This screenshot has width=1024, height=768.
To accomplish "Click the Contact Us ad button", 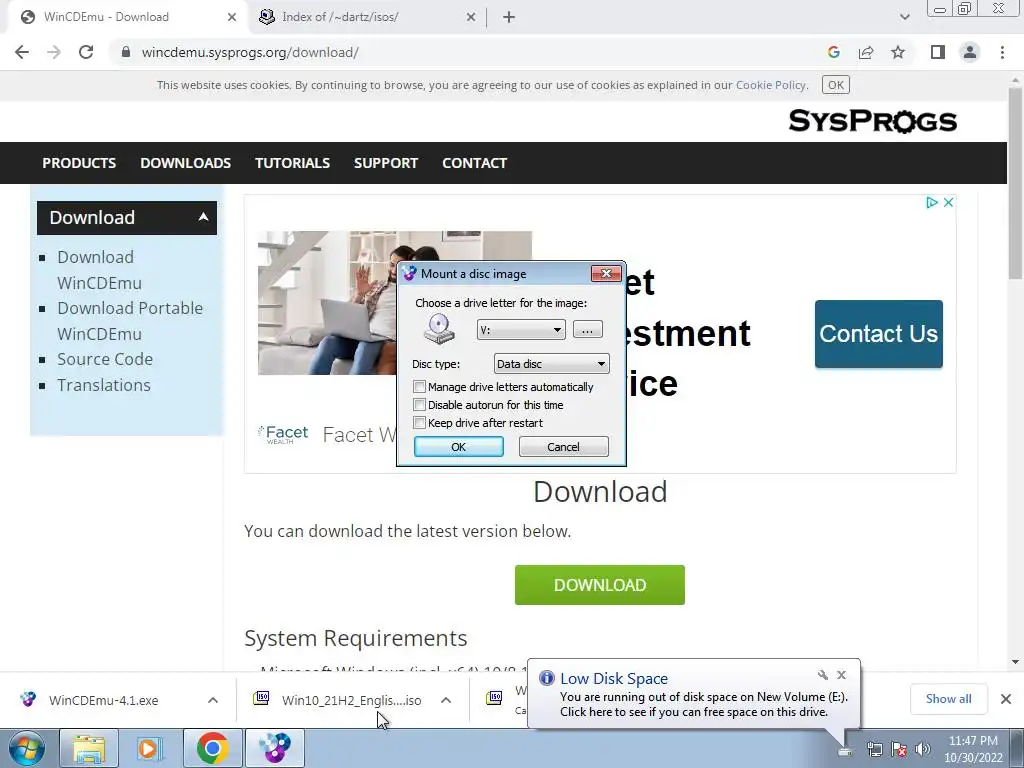I will (878, 334).
